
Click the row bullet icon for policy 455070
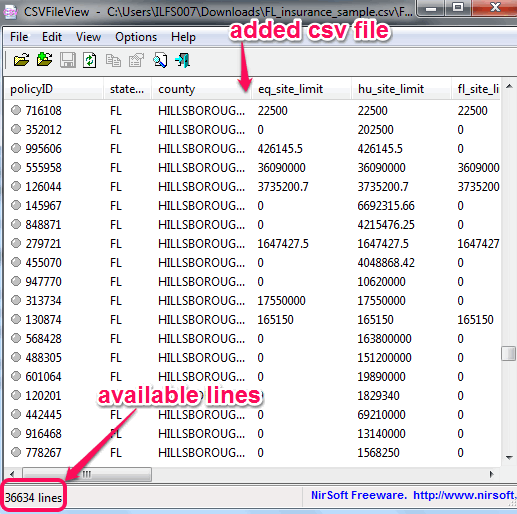pyautogui.click(x=16, y=262)
